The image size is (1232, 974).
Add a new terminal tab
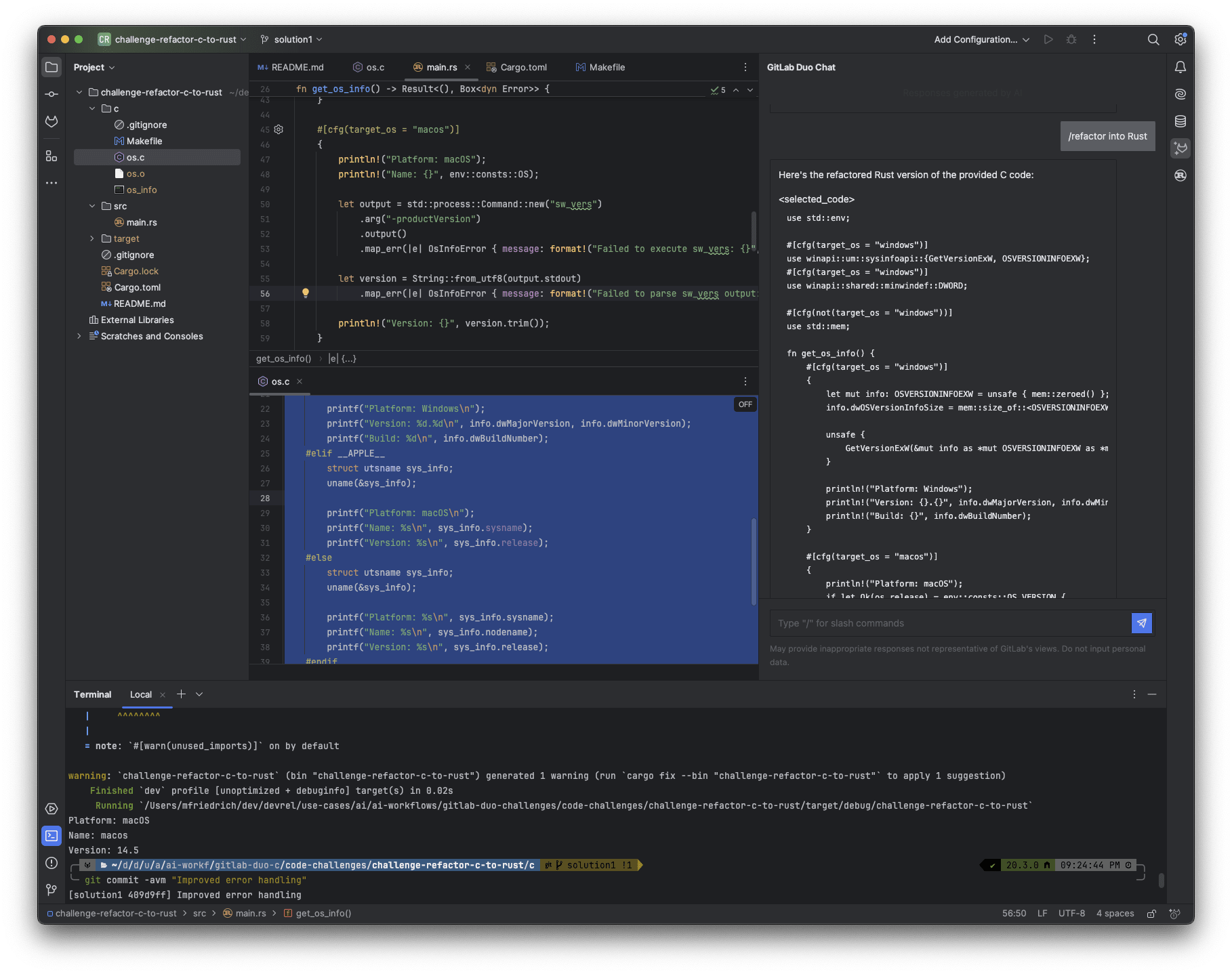181,694
